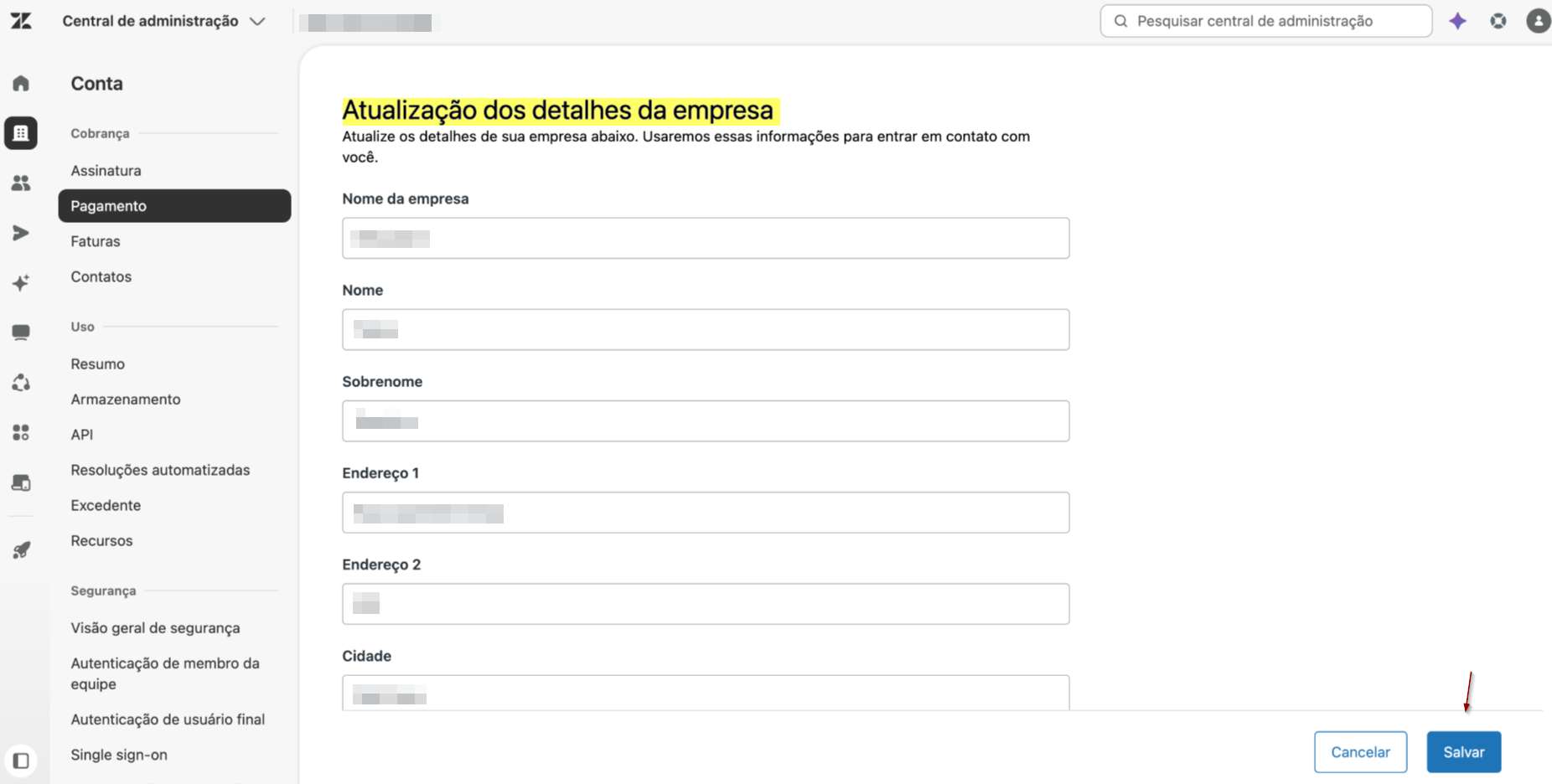Click the 'Atualização dos detalhes da empresa' heading

point(557,111)
